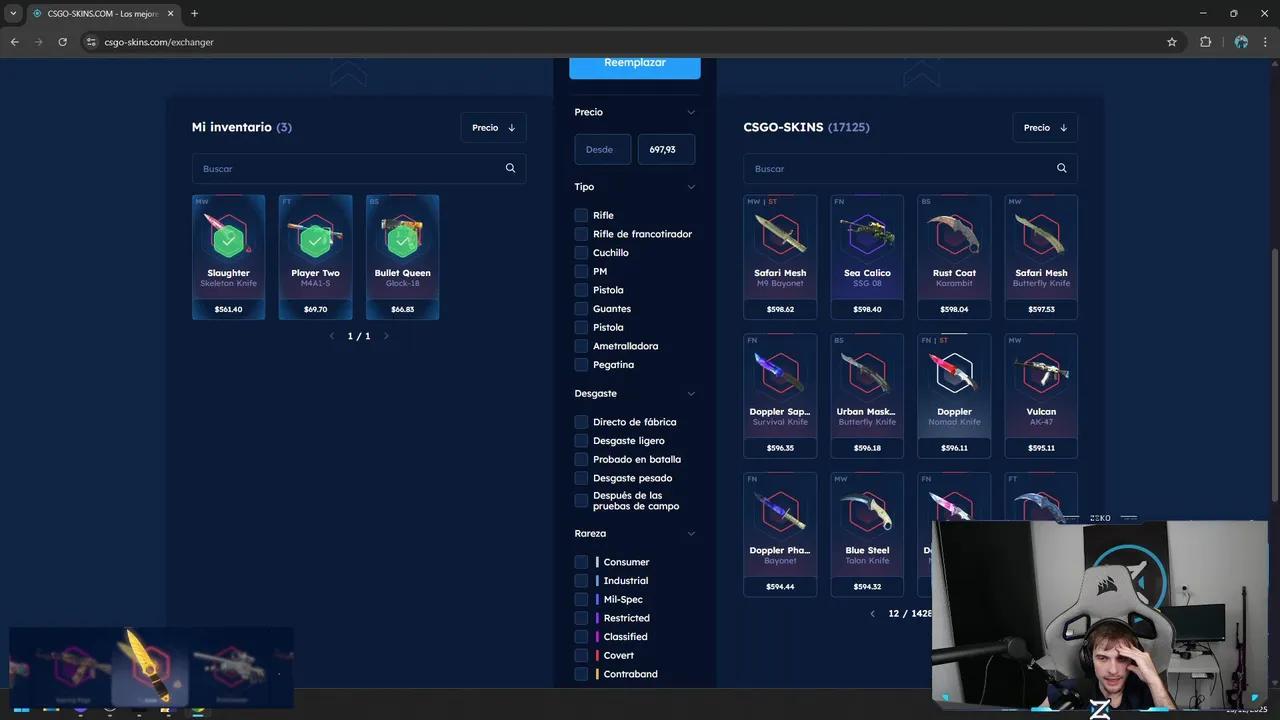Tick the PM type checkbox
This screenshot has height=720, width=1280.
click(581, 271)
